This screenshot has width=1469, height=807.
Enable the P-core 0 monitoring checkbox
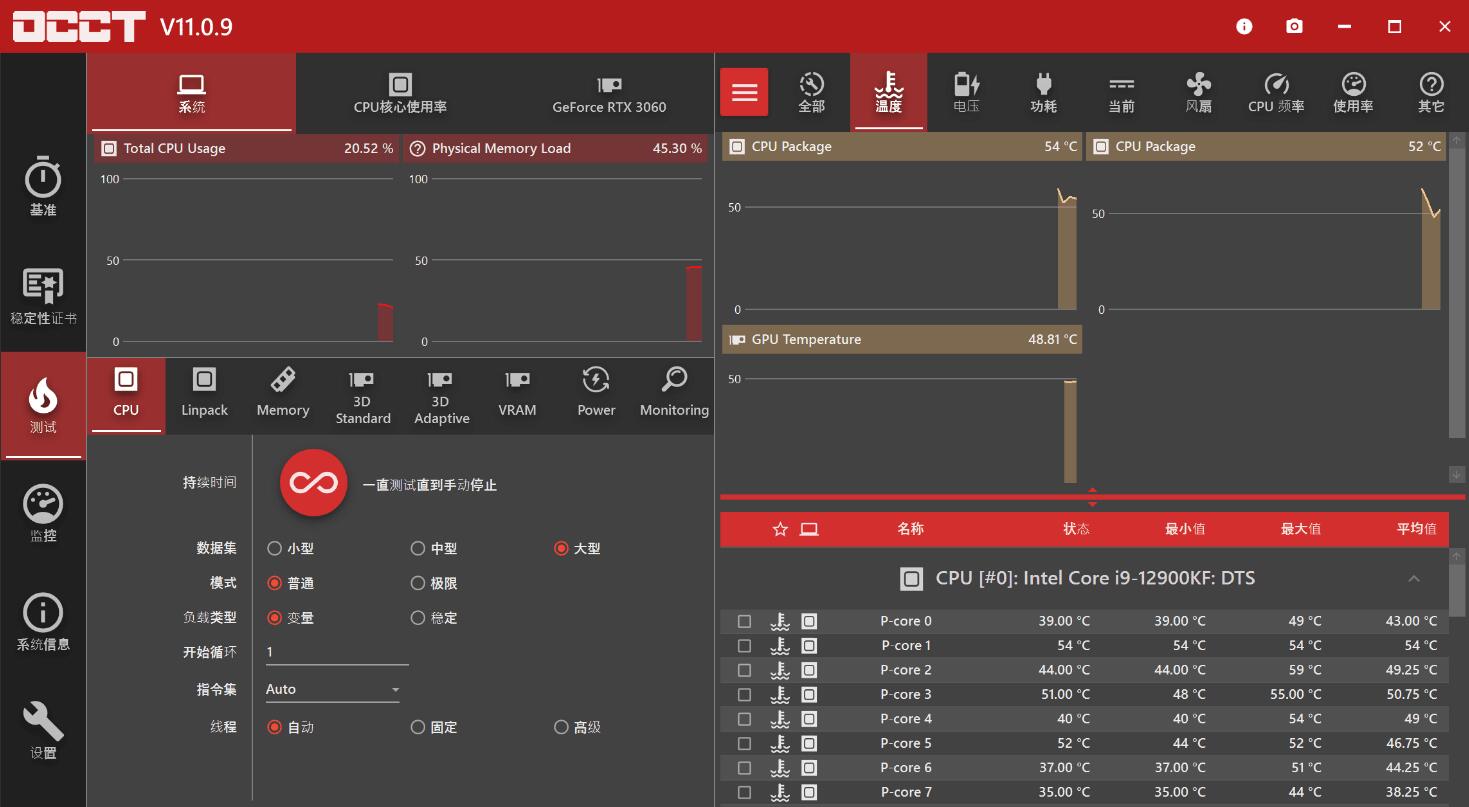[744, 620]
